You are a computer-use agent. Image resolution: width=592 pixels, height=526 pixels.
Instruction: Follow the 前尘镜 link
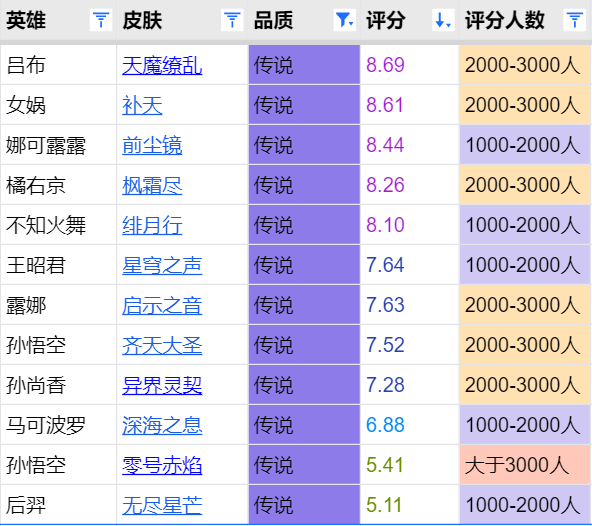point(152,145)
